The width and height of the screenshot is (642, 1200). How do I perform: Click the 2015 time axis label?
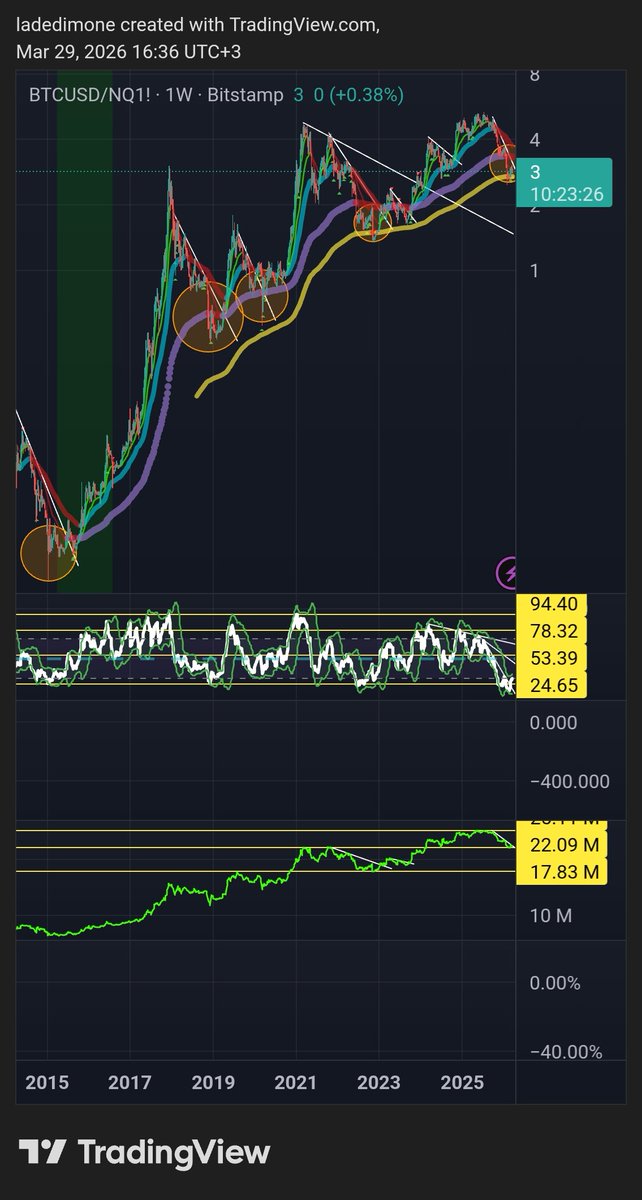pyautogui.click(x=47, y=1083)
